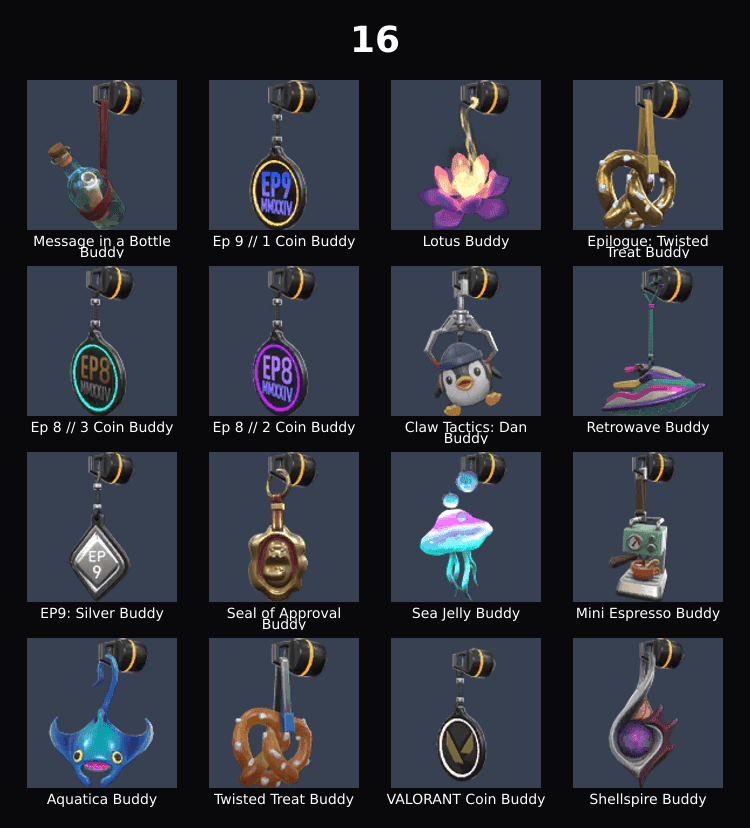Image resolution: width=750 pixels, height=828 pixels.
Task: Select the EP9: Silver Buddy diamond charm
Action: click(102, 526)
